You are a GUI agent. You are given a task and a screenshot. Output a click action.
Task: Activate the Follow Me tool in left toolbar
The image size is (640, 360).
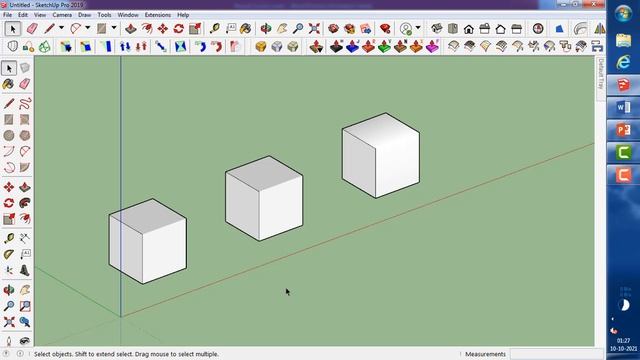click(25, 203)
